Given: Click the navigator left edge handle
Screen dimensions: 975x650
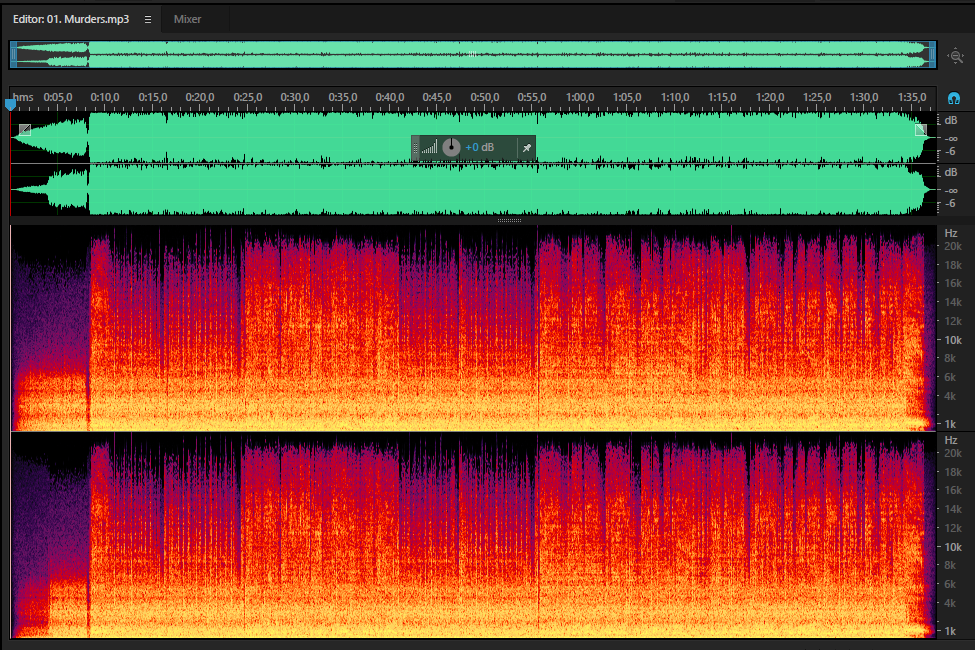Looking at the screenshot, I should [14, 55].
